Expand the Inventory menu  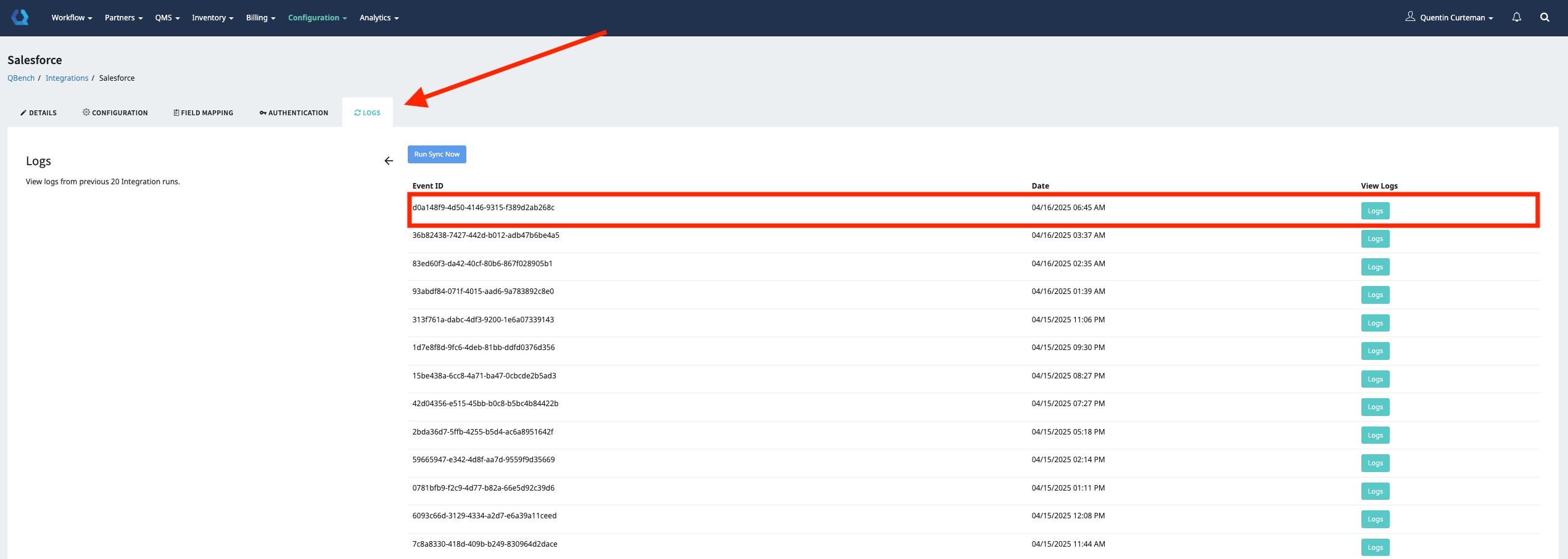(212, 18)
